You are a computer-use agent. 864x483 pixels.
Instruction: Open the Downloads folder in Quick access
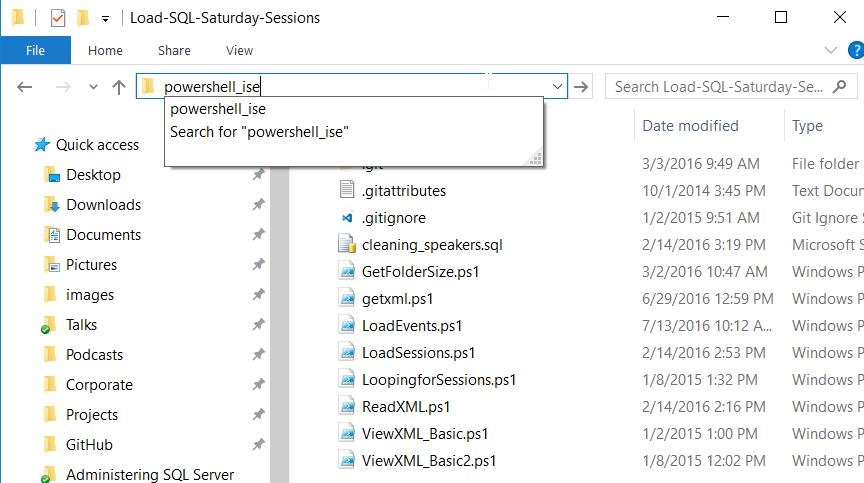click(x=103, y=205)
